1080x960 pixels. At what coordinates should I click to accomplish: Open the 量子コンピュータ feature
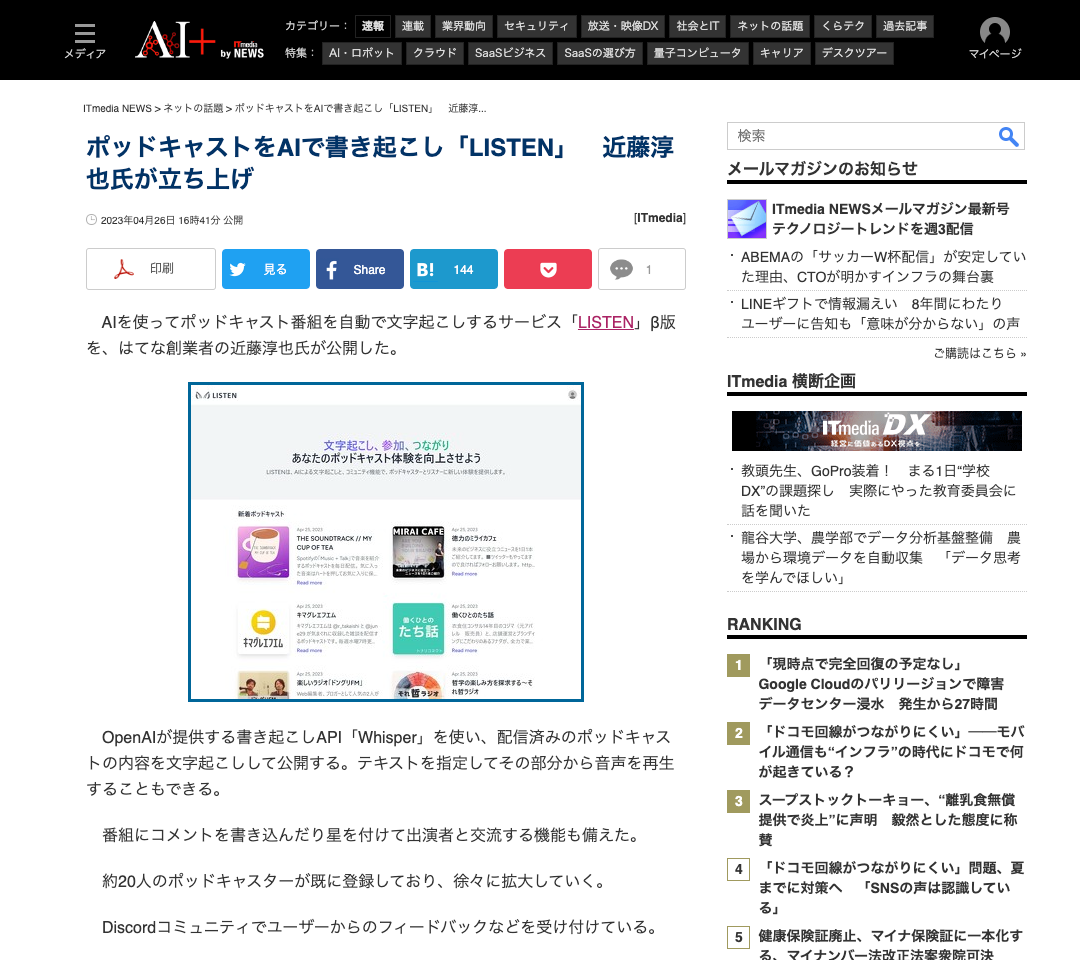(697, 53)
